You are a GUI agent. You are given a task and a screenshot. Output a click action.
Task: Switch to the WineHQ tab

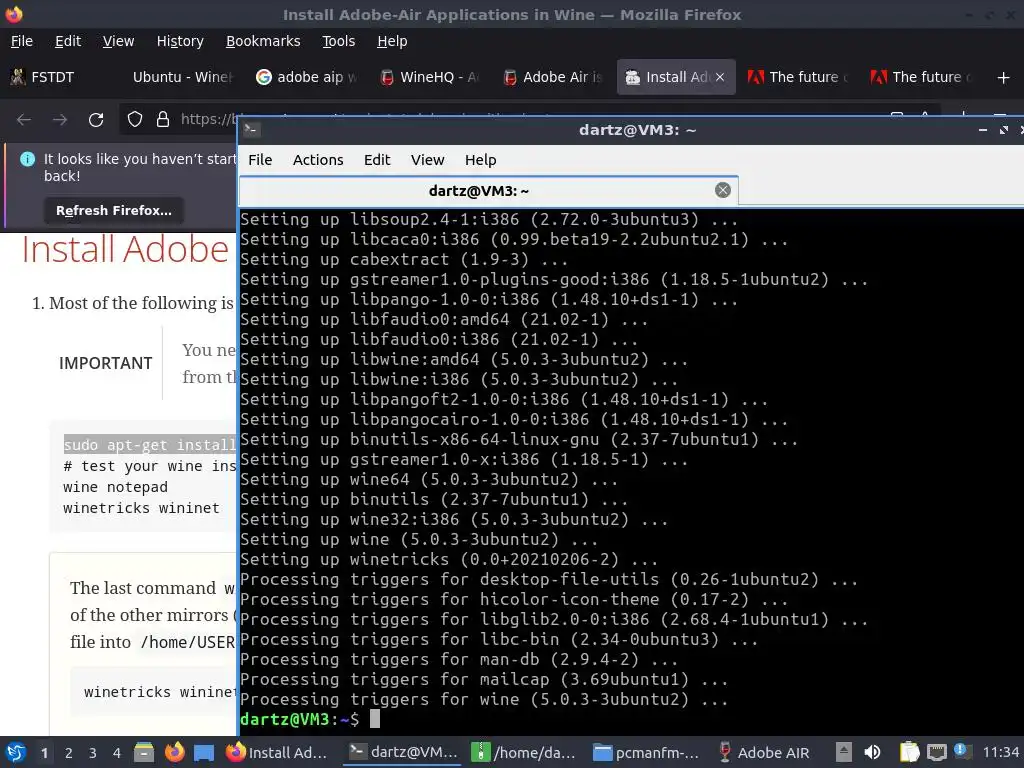coord(429,77)
